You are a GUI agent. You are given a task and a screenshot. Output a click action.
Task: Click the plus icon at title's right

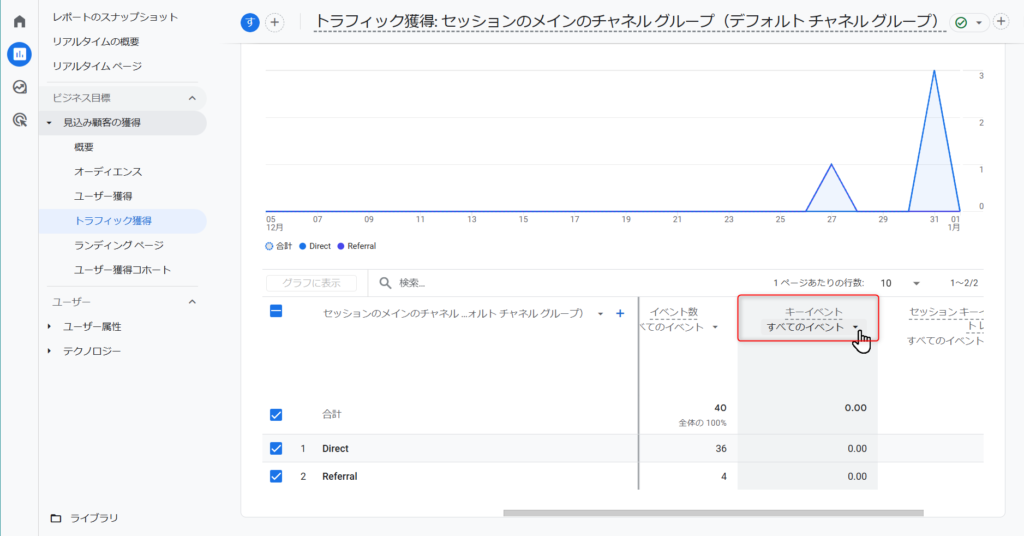tap(1001, 22)
